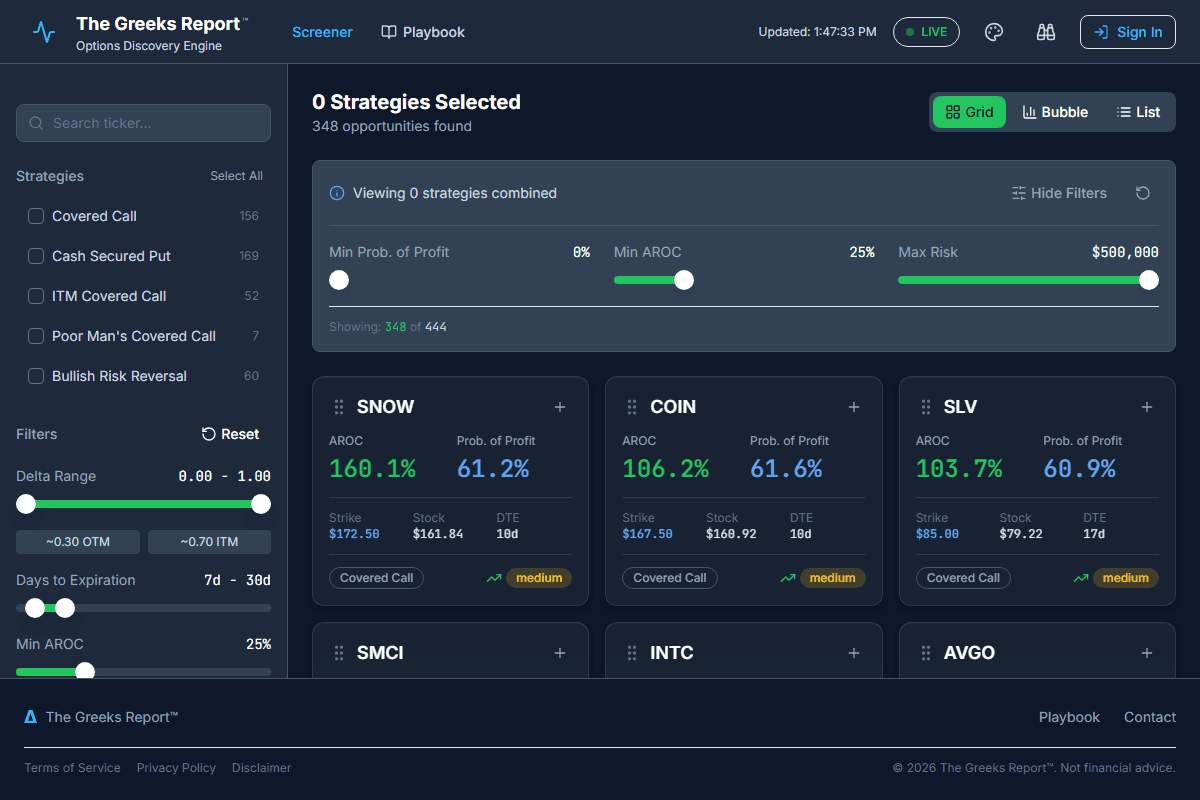Screen dimensions: 1200x800
Task: Enable the Cash Secured Put filter
Action: click(x=35, y=256)
